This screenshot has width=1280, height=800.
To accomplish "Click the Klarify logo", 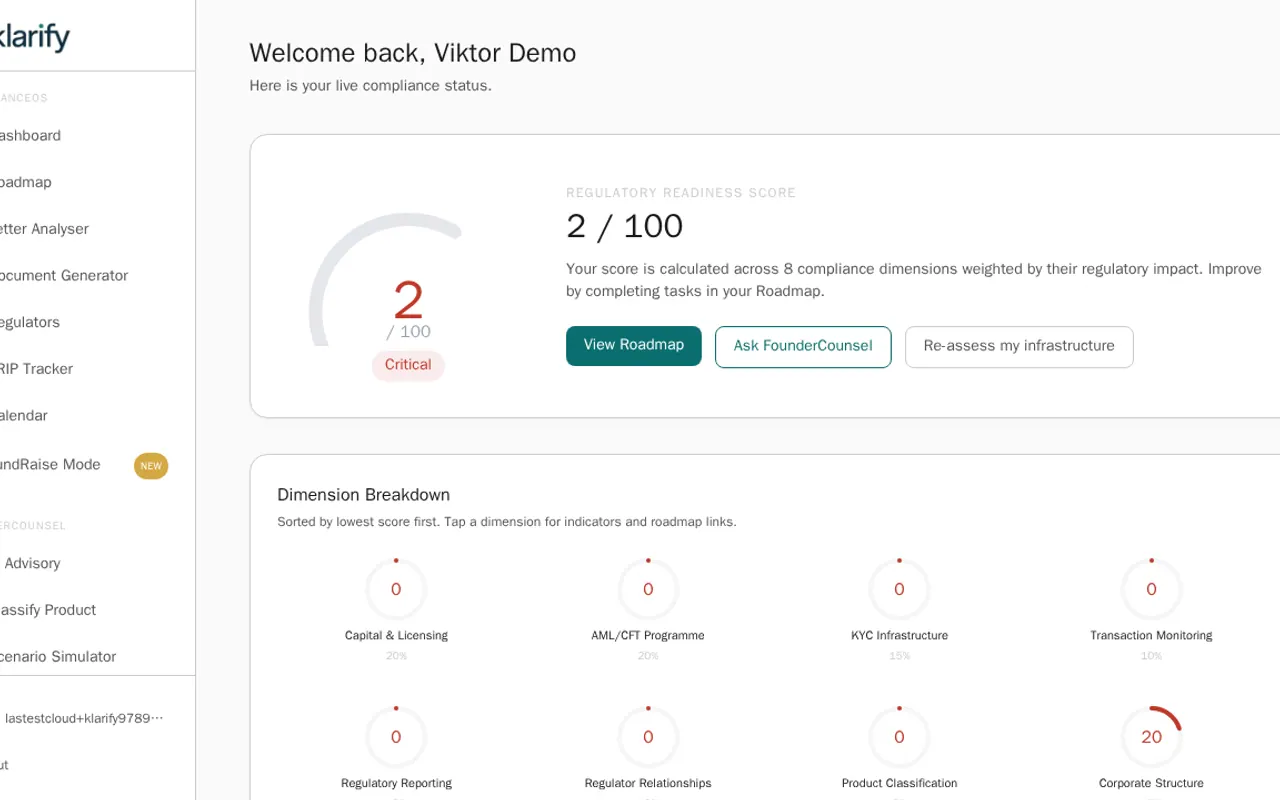I will [33, 37].
